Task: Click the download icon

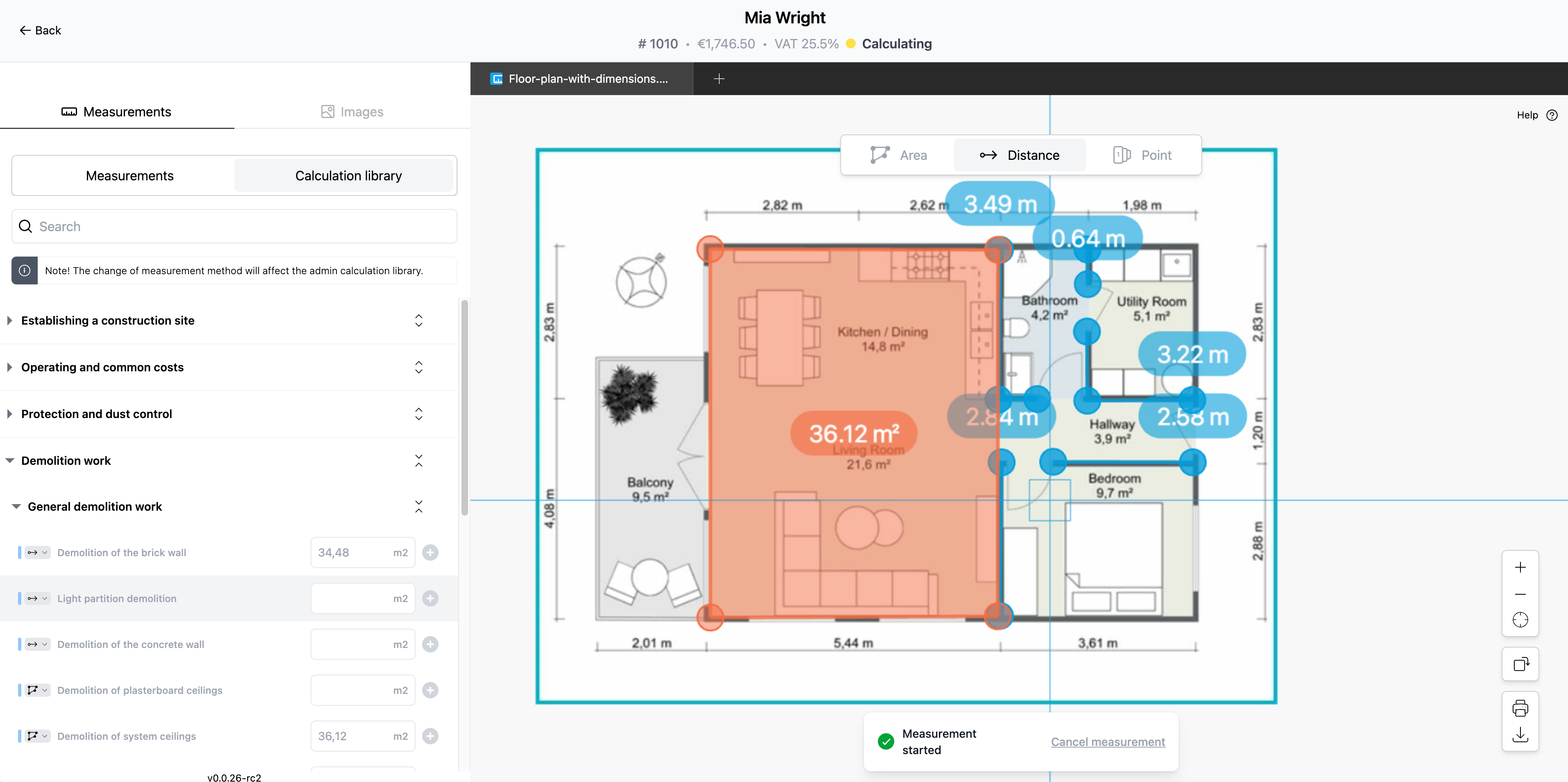Action: 1520,734
